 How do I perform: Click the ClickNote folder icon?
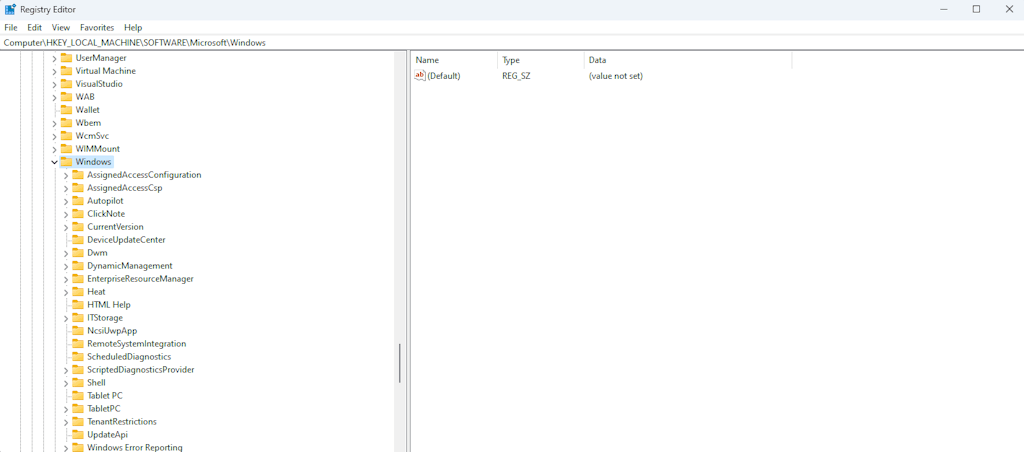[x=78, y=214]
